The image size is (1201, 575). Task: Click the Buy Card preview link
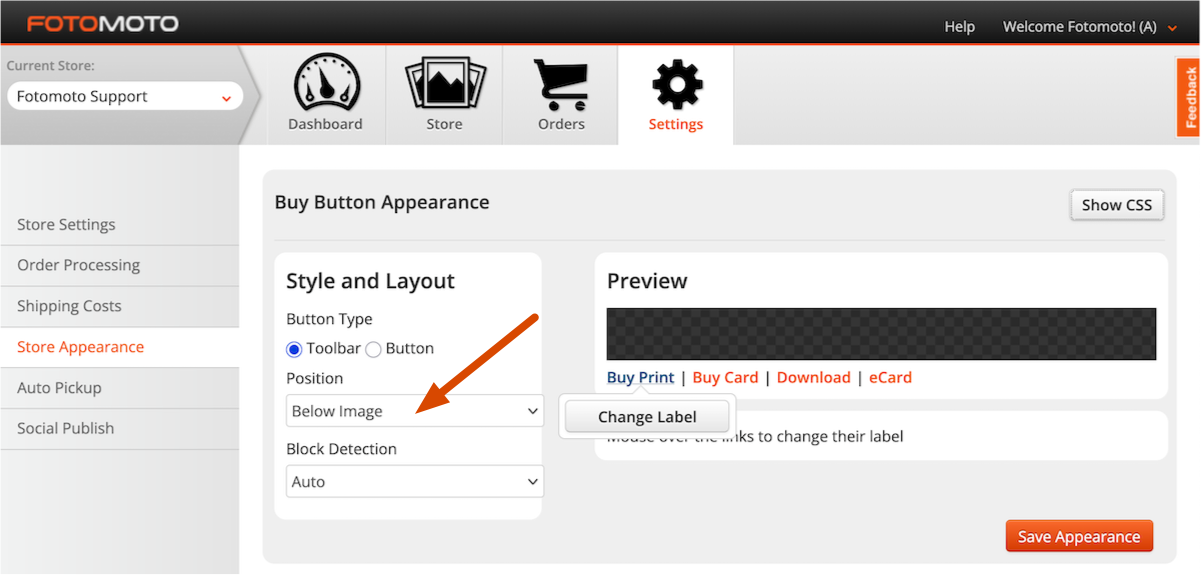[x=725, y=378]
